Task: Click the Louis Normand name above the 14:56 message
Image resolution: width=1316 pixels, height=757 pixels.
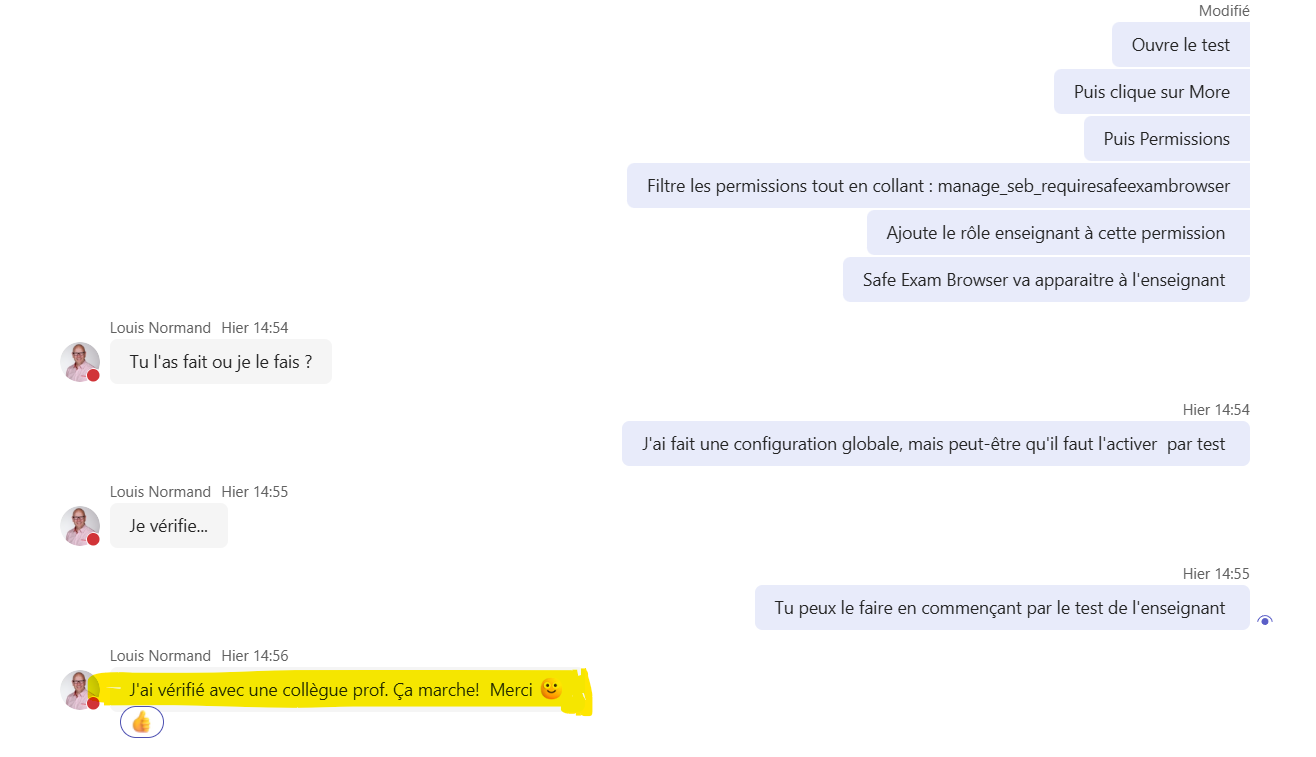Action: click(160, 656)
